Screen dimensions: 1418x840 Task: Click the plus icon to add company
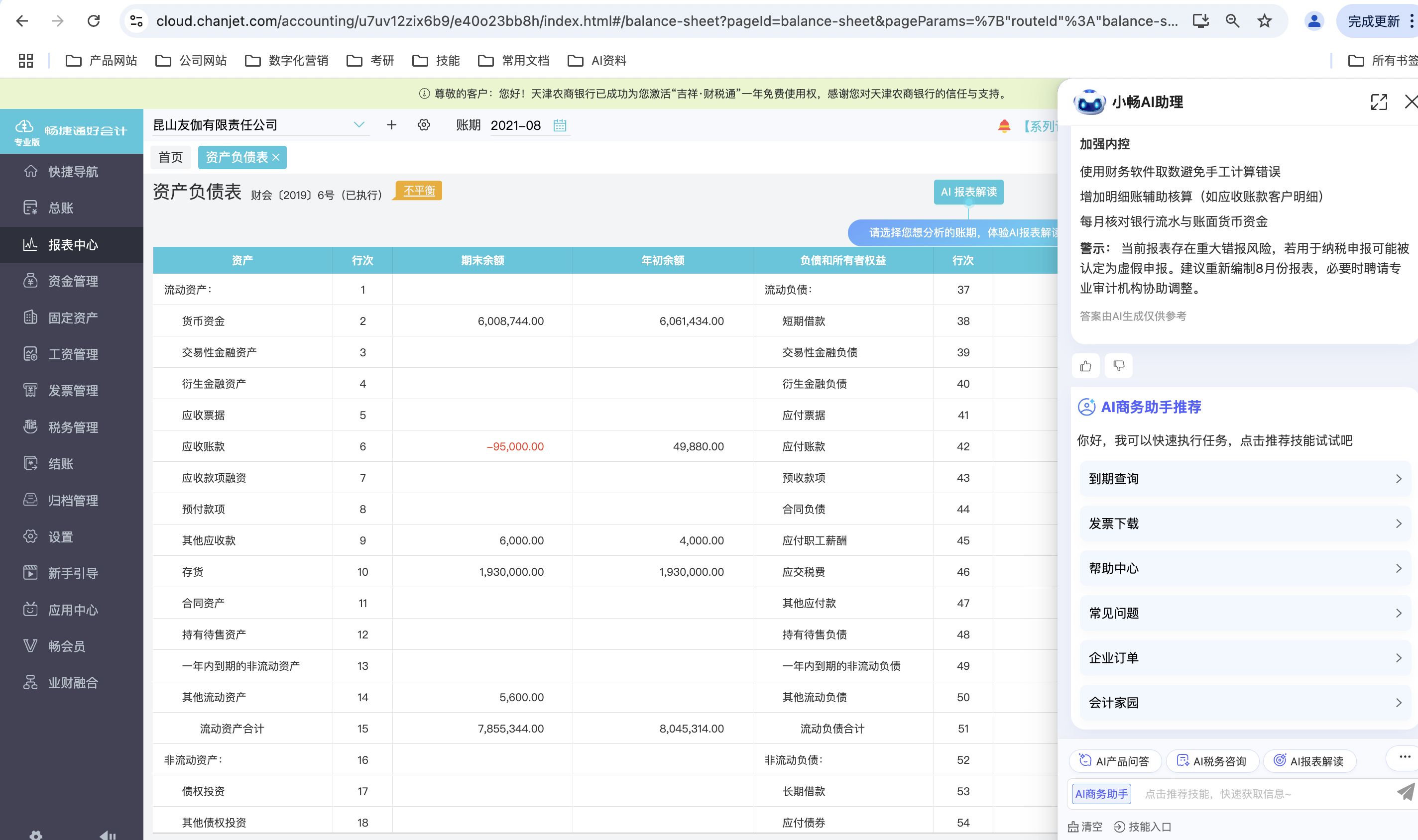point(391,125)
